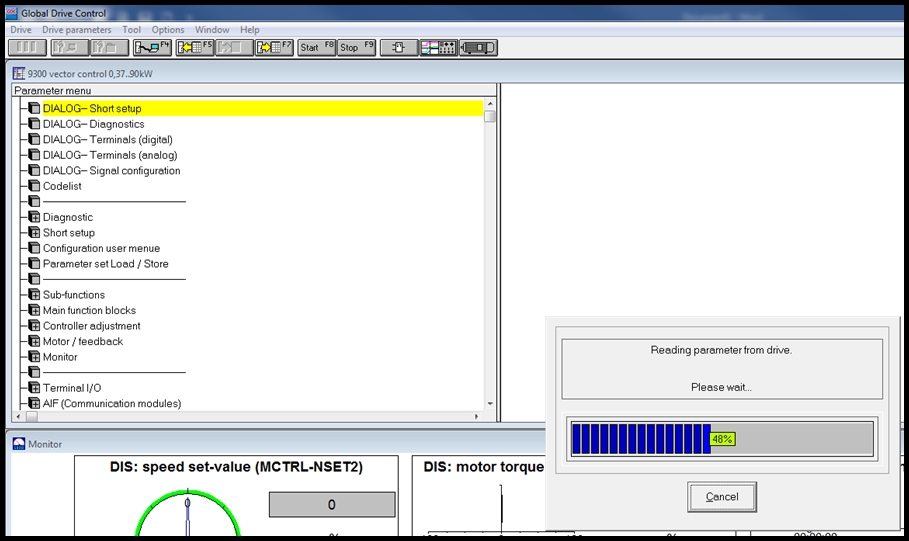Select Configuration user menue entry
The image size is (909, 541).
[x=101, y=248]
